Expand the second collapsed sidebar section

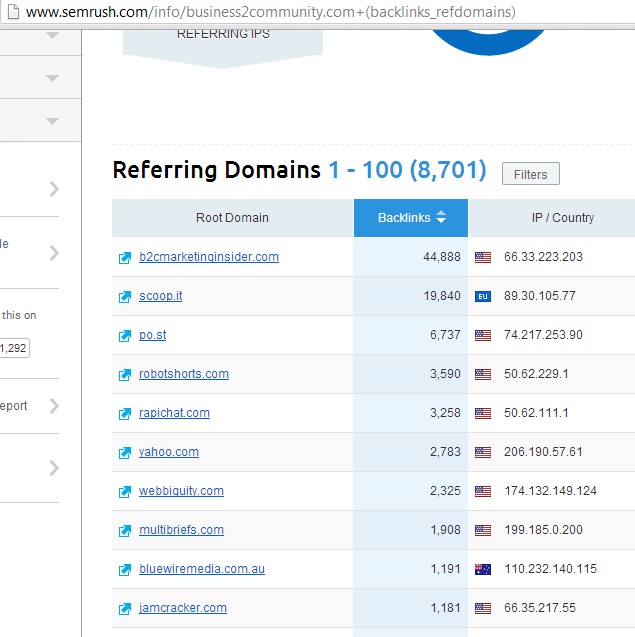[52, 78]
